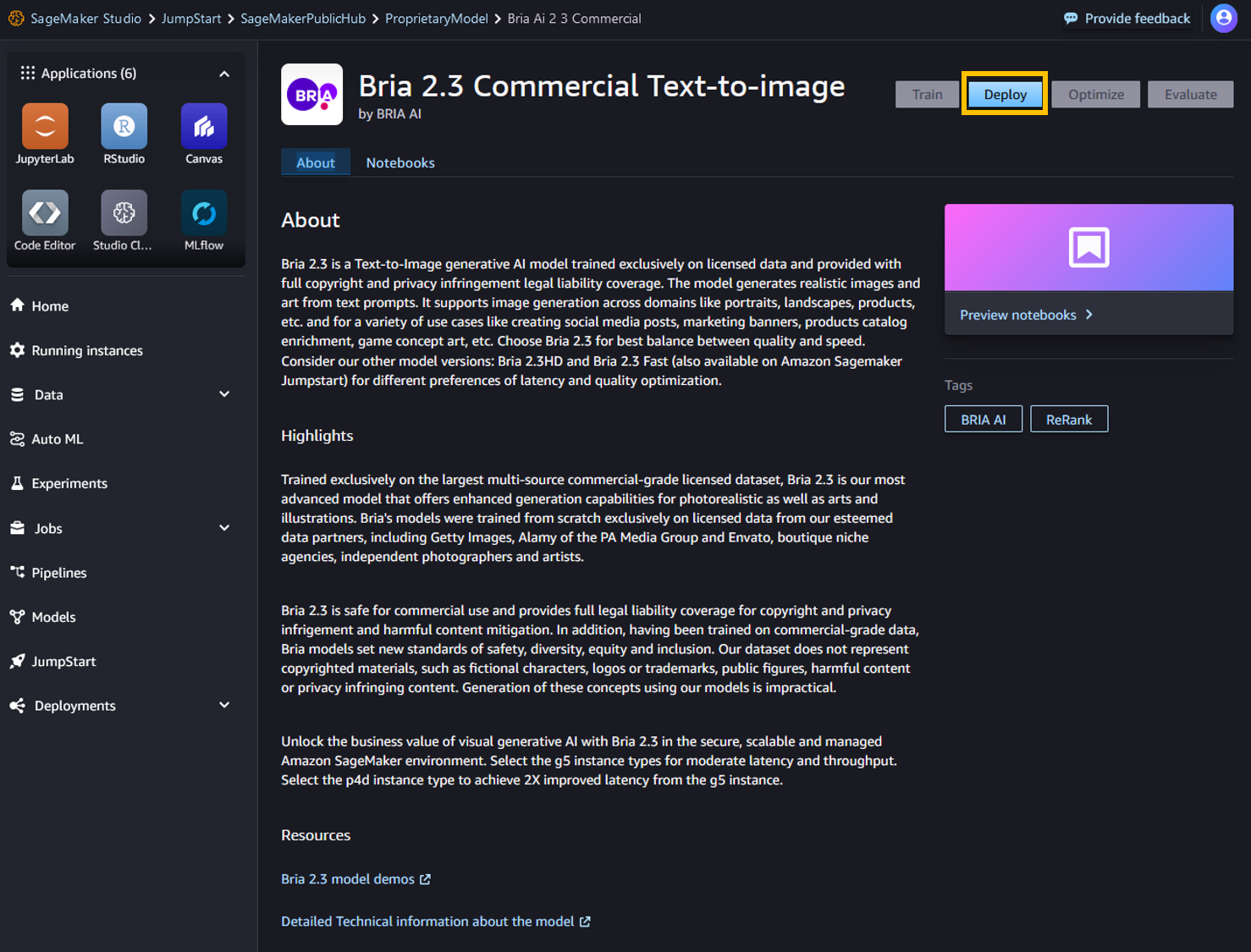Switch to the Notebooks tab
This screenshot has height=952, width=1251.
point(400,162)
